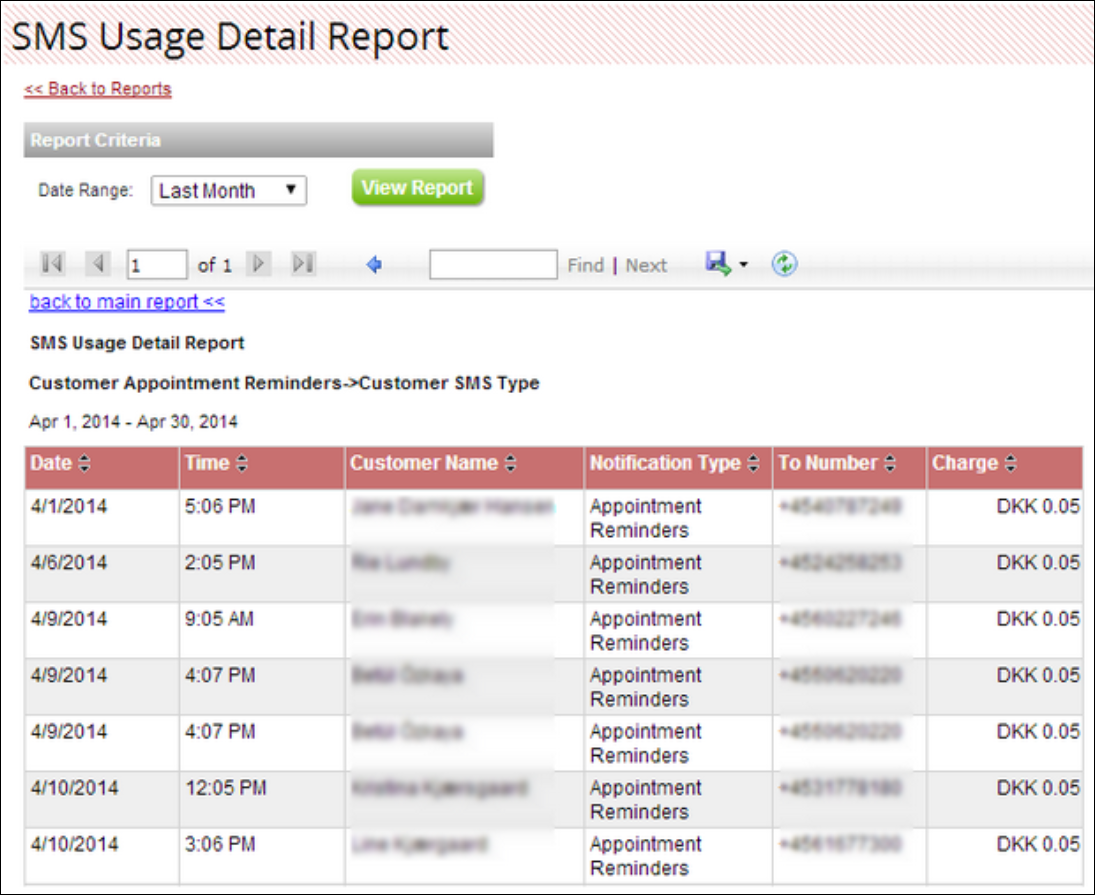
Task: Go to next report page
Action: click(x=258, y=264)
